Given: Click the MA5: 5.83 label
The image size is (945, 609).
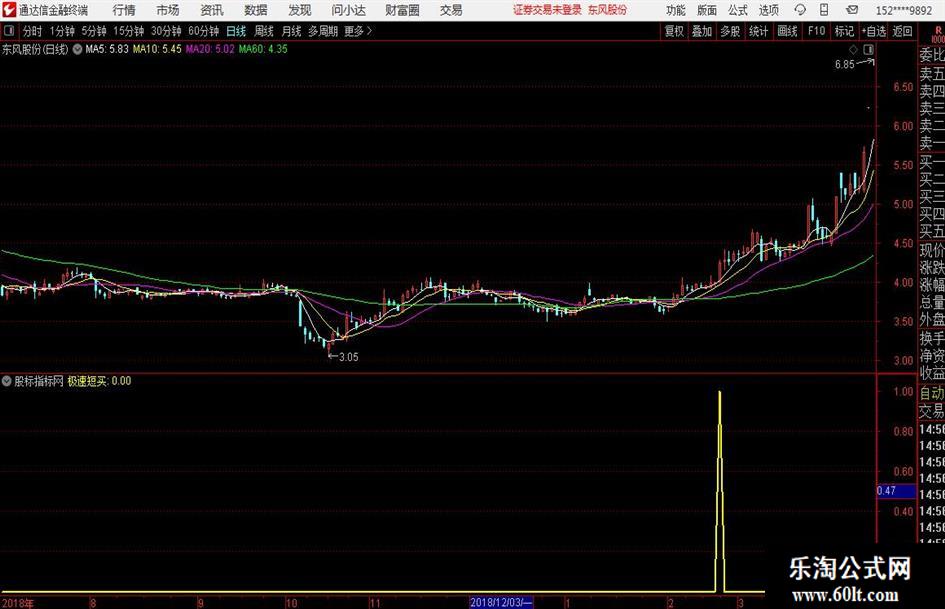Looking at the screenshot, I should click(x=107, y=49).
